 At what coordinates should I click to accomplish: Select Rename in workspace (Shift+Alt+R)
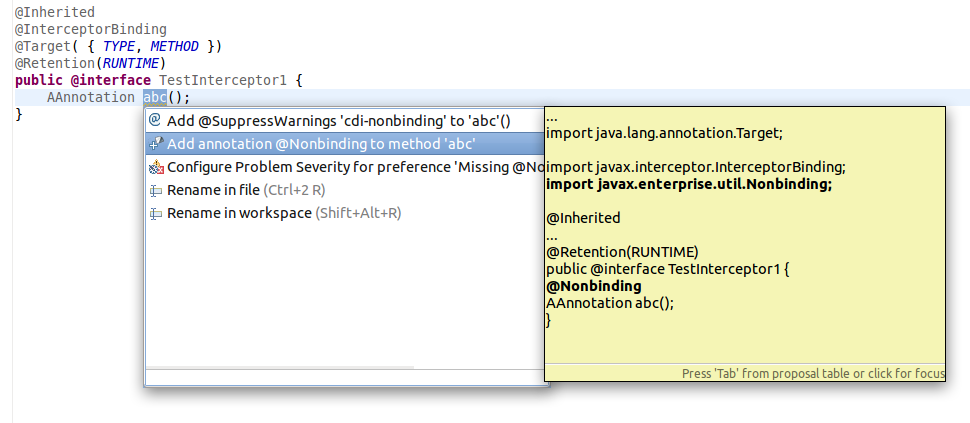tap(283, 213)
